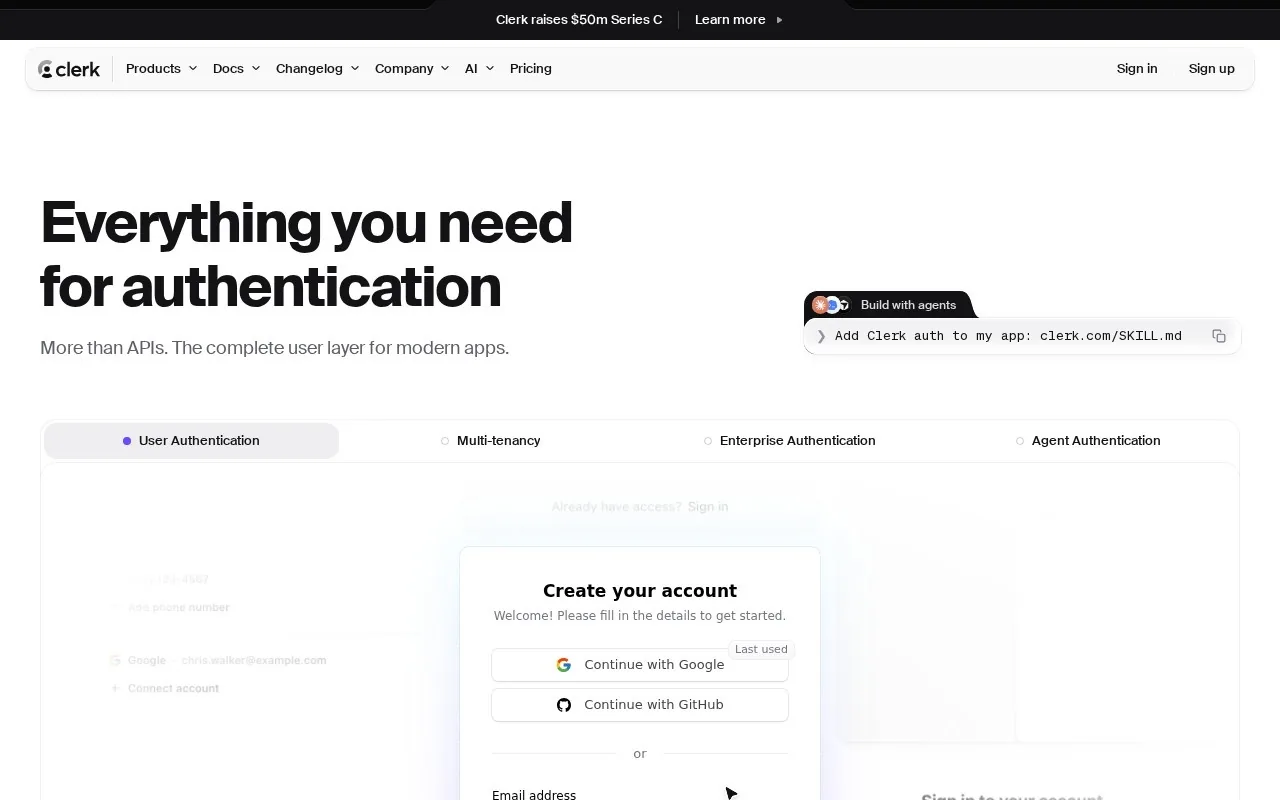Image resolution: width=1280 pixels, height=800 pixels.
Task: Switch to the Multi-tenancy tab
Action: click(491, 441)
